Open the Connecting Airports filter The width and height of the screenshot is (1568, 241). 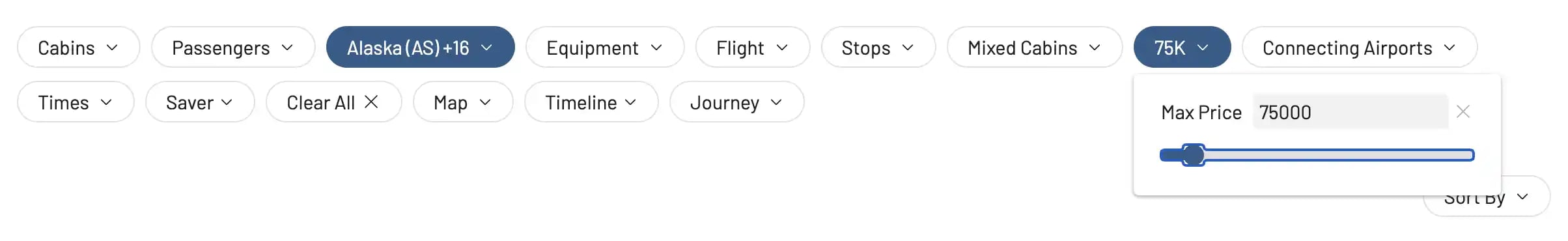[x=1360, y=47]
